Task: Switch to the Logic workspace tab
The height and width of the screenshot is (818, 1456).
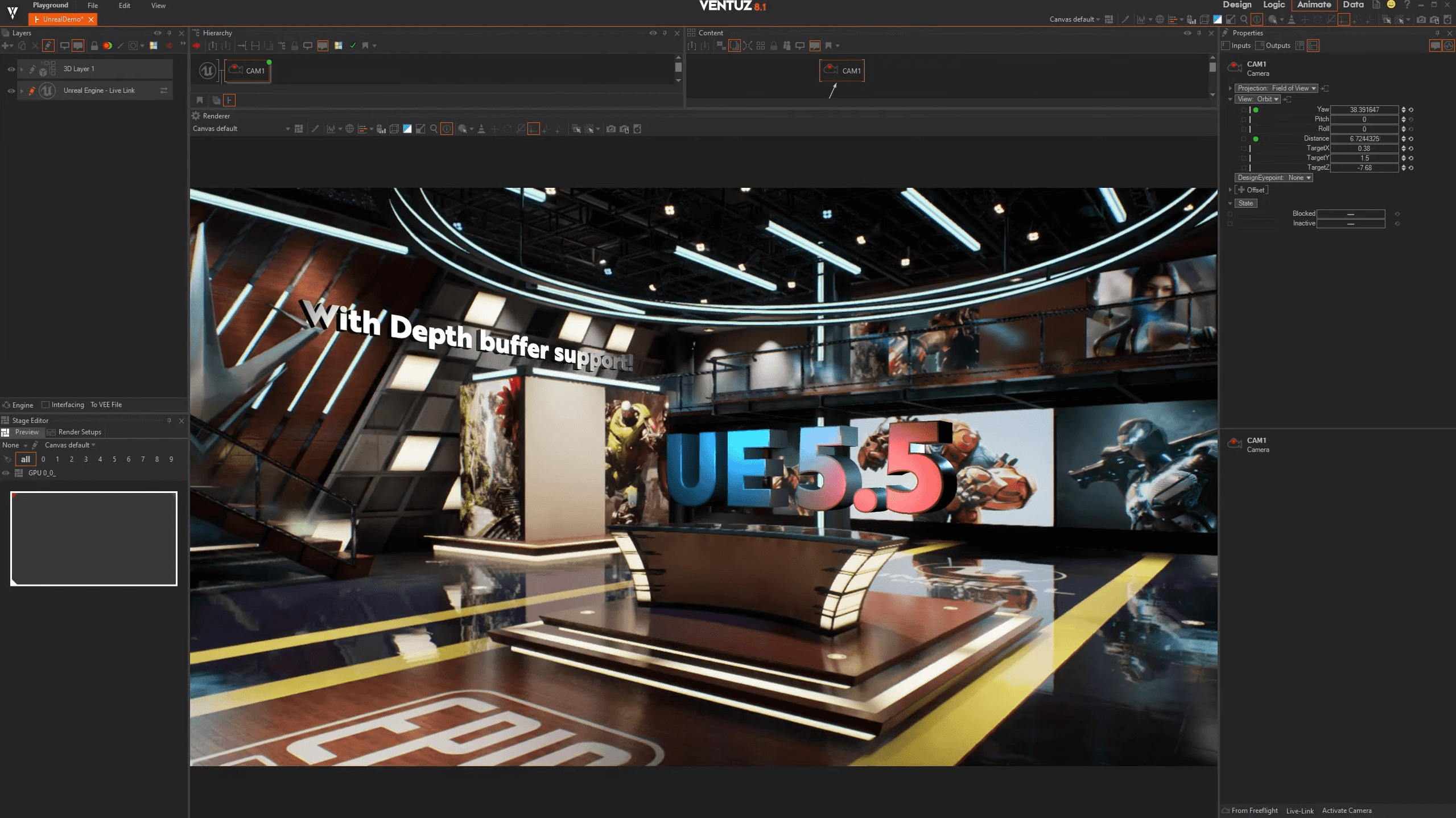Action: pos(1273,5)
